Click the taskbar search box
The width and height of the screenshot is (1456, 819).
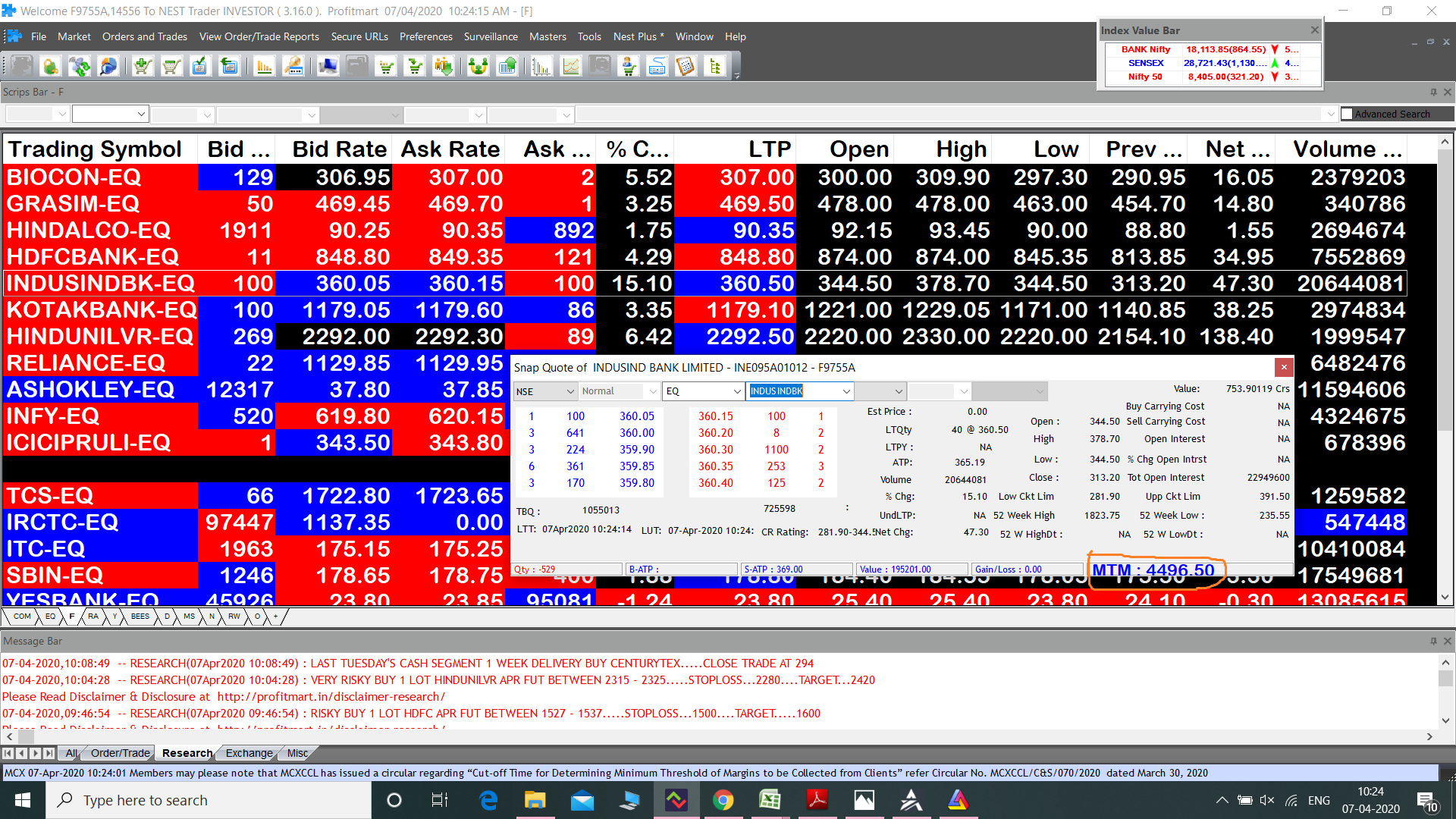click(x=209, y=800)
